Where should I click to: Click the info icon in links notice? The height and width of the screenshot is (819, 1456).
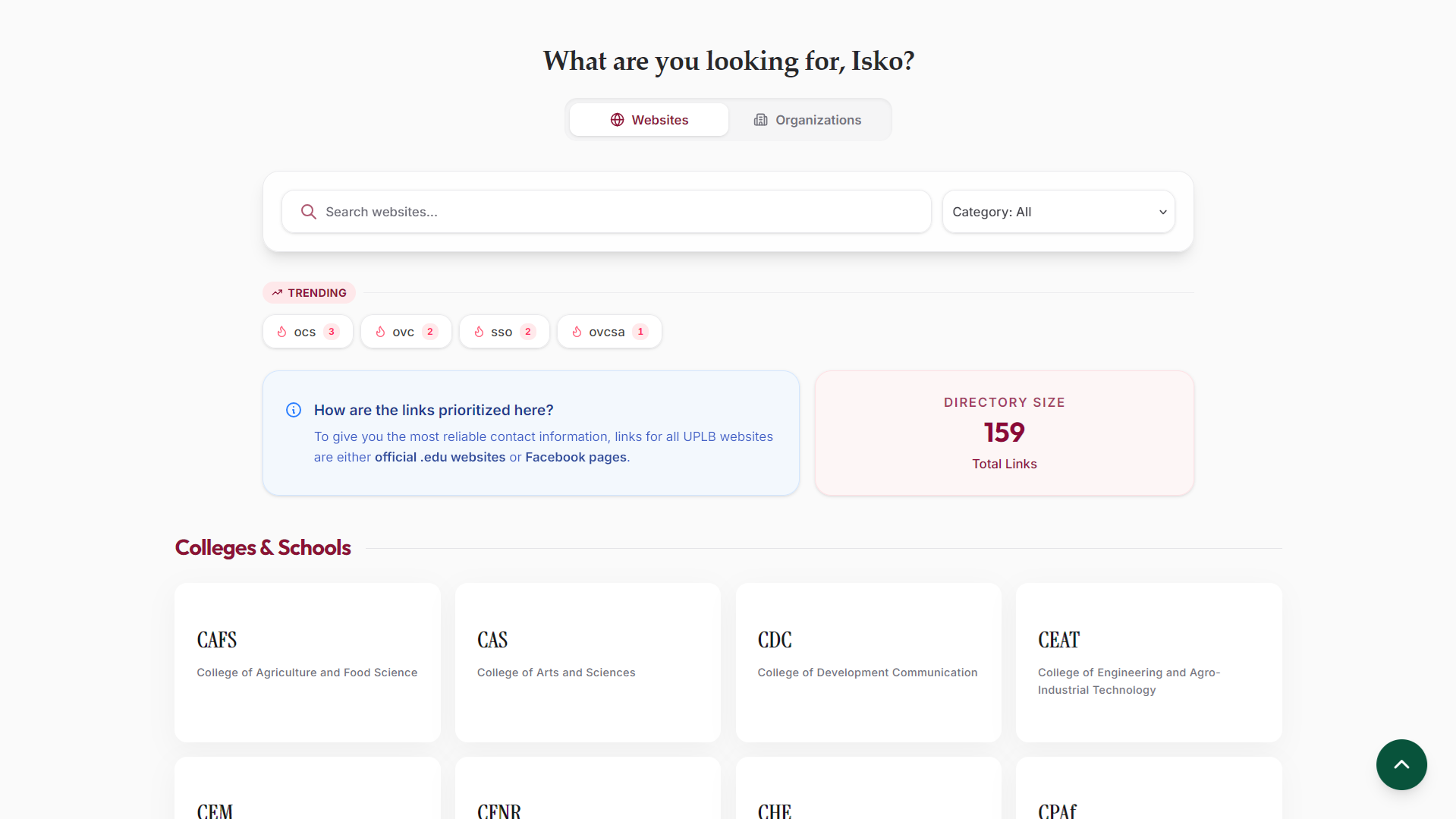[294, 410]
